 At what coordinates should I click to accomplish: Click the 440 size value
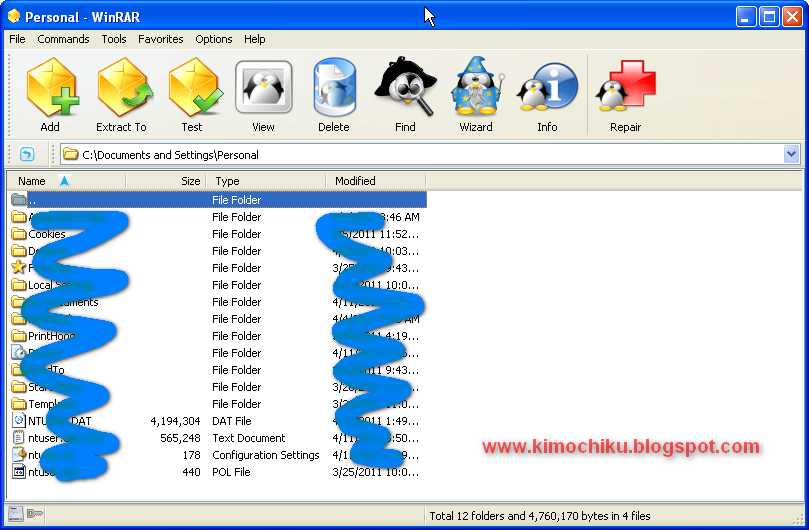191,472
